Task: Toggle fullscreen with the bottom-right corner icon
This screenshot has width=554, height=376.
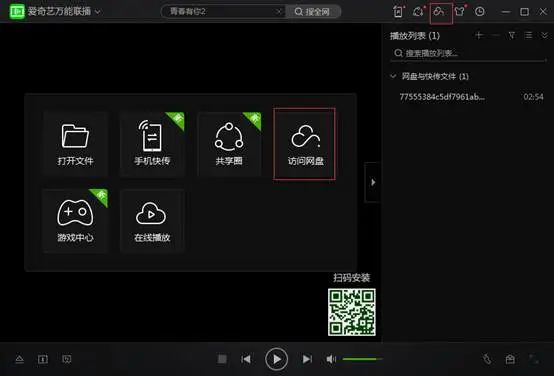Action: [x=534, y=359]
